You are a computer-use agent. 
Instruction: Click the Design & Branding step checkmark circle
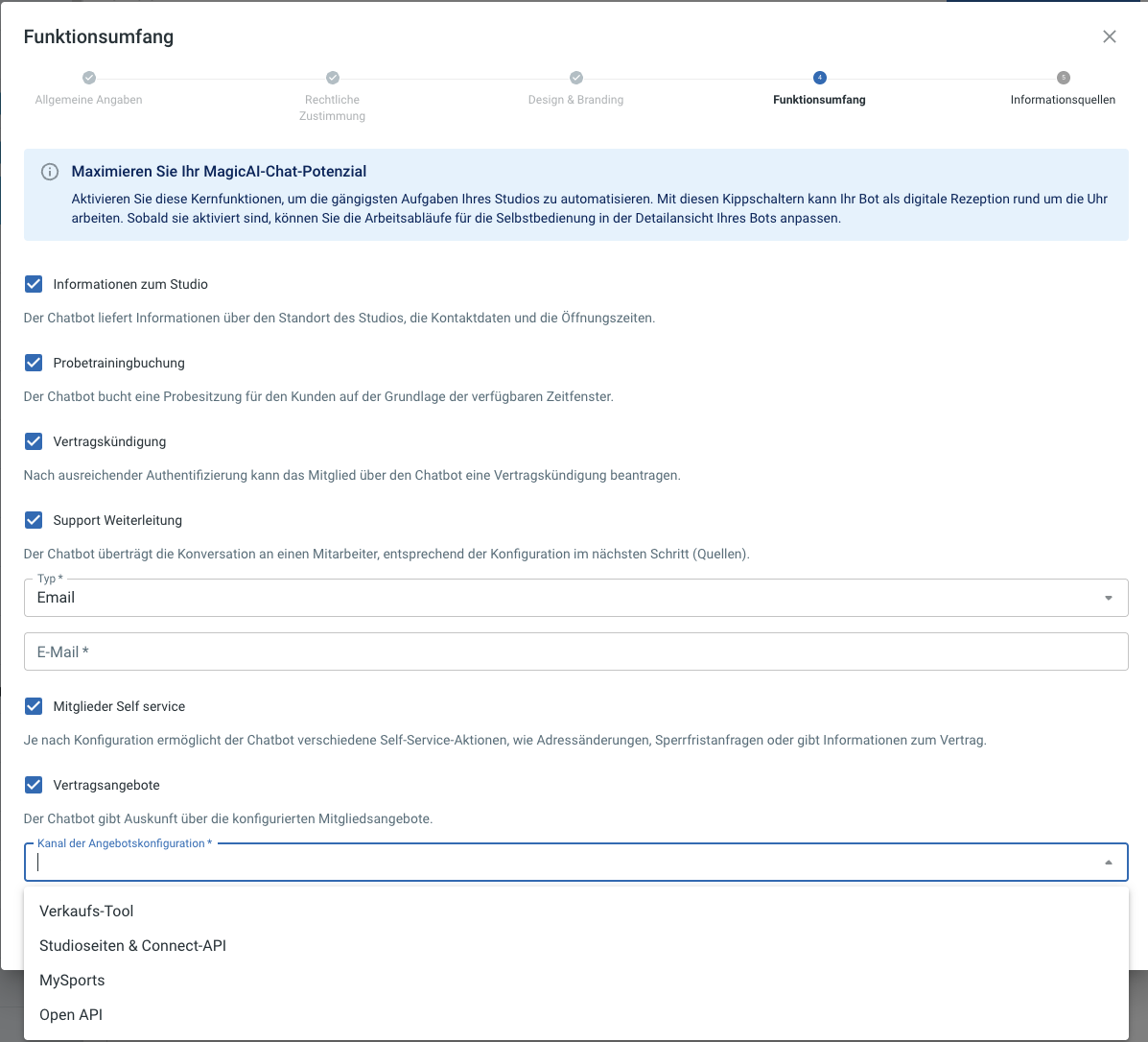[576, 78]
